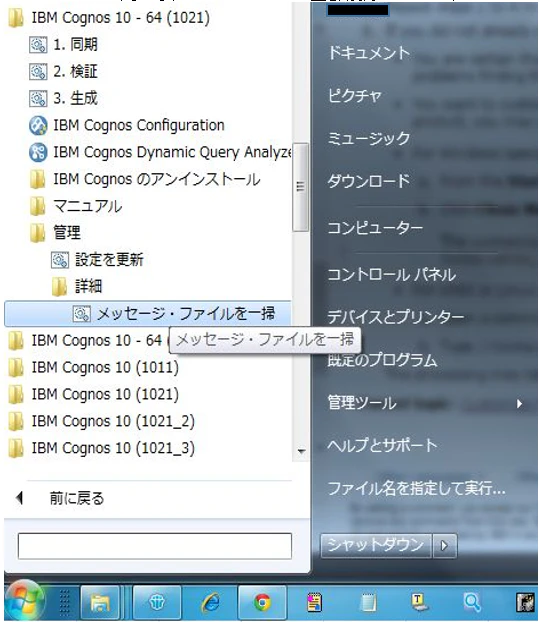Run 設定を更新 entry
Viewport: 539px width, 622px height.
tap(109, 260)
